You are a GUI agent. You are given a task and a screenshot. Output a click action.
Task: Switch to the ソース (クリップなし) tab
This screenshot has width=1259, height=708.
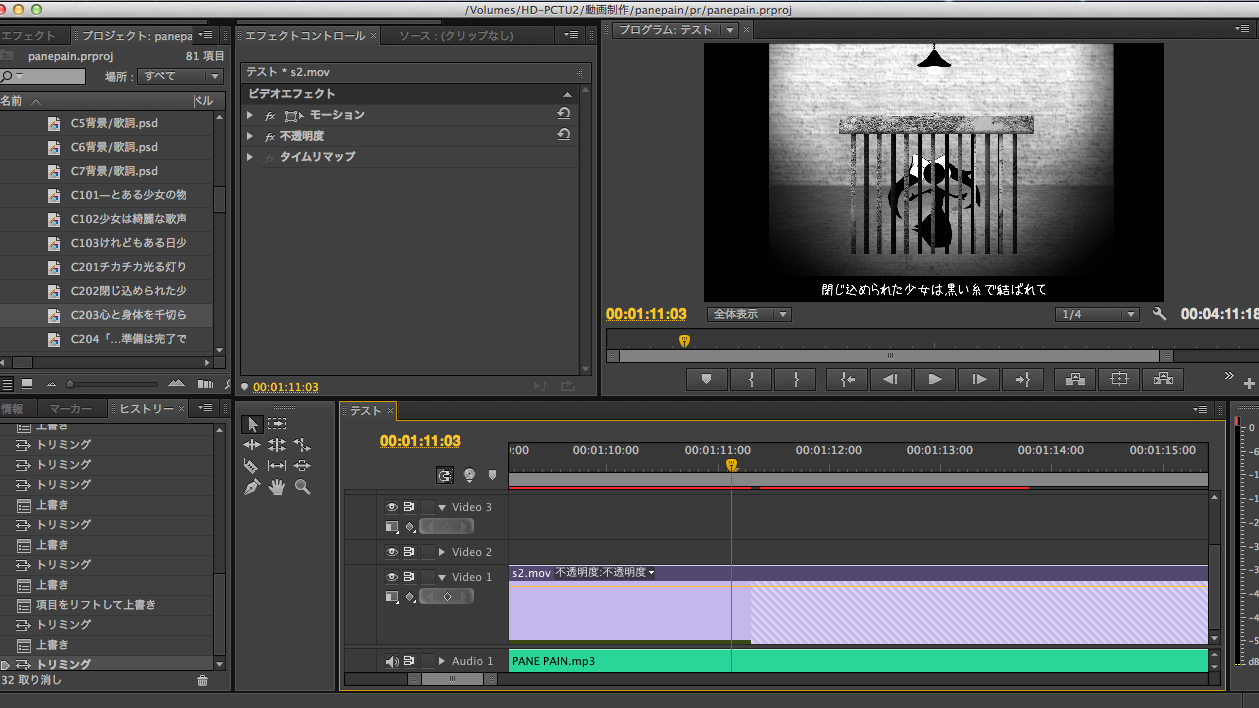point(456,36)
